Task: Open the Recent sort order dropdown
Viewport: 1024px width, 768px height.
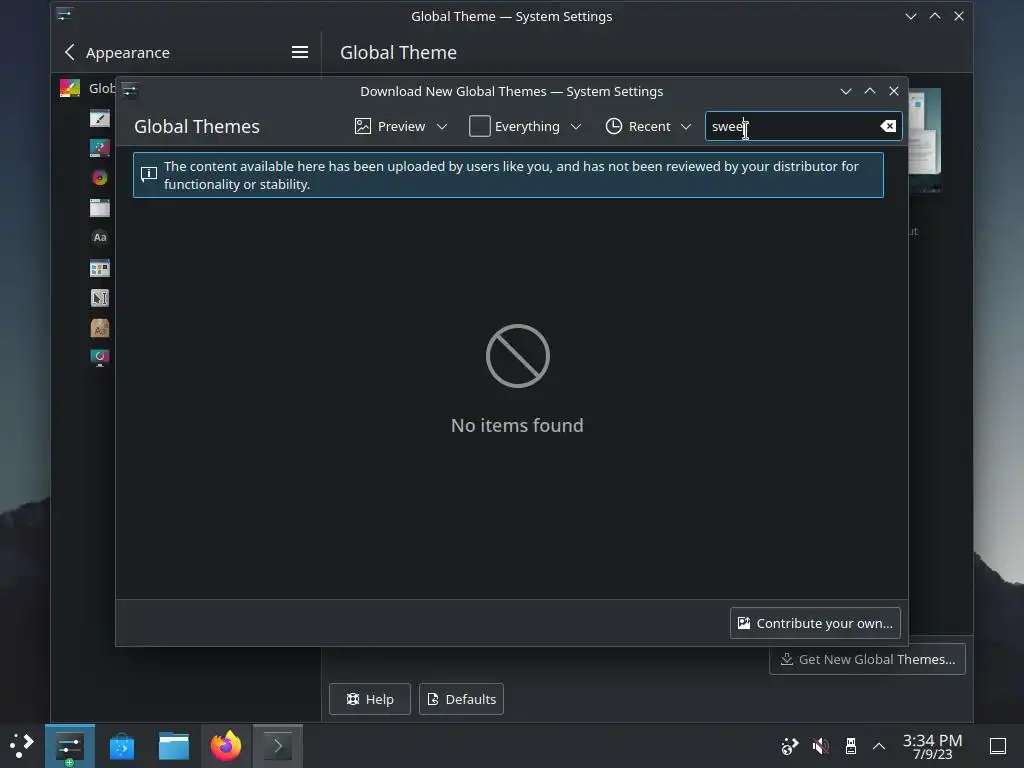Action: coord(648,126)
